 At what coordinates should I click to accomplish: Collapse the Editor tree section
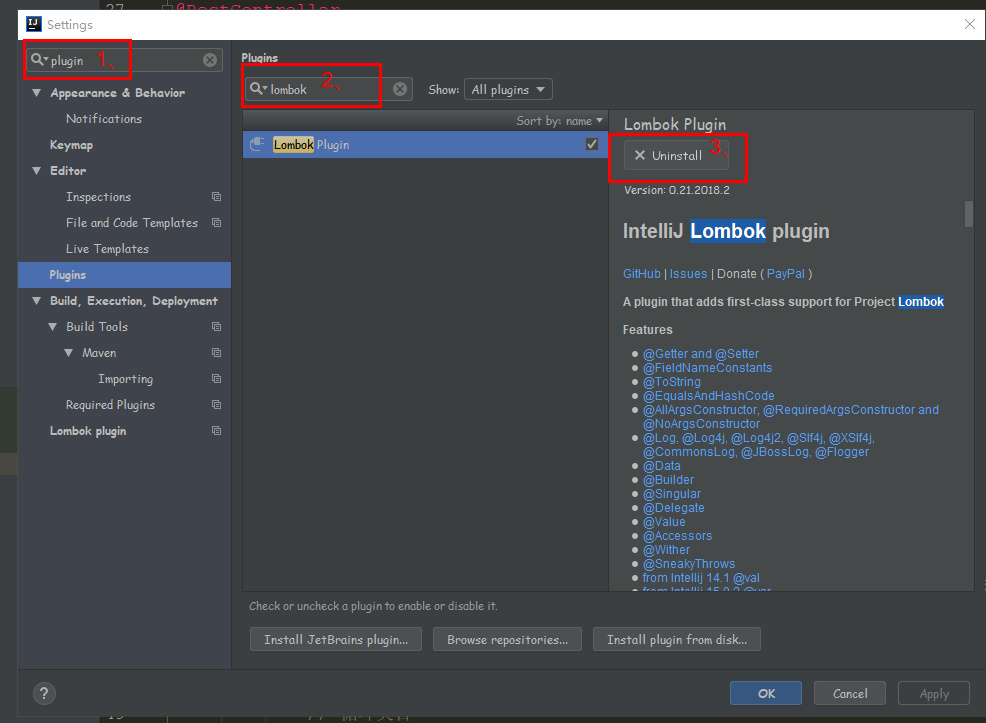pyautogui.click(x=36, y=170)
